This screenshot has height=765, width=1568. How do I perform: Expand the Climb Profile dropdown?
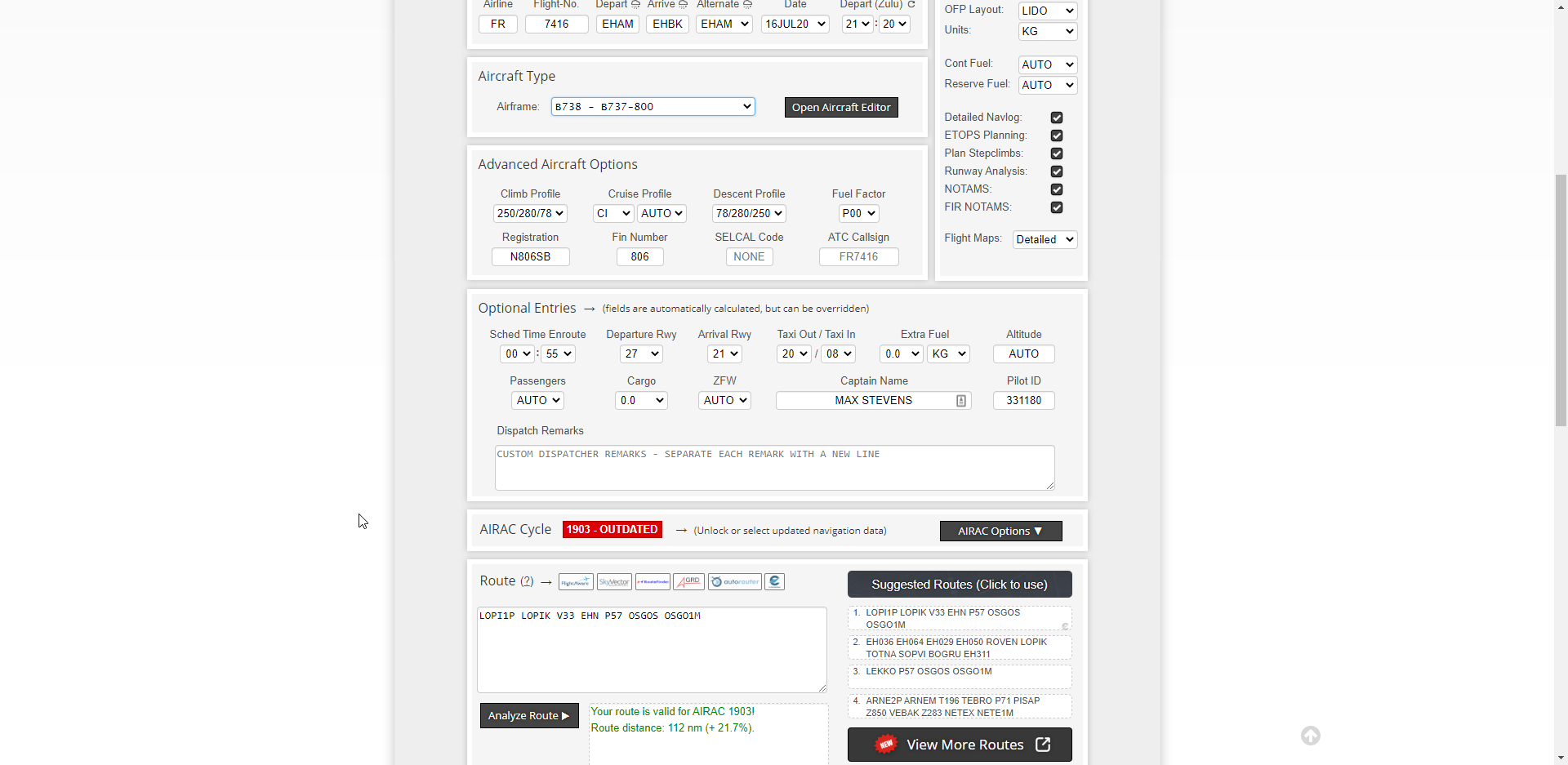[x=530, y=214]
